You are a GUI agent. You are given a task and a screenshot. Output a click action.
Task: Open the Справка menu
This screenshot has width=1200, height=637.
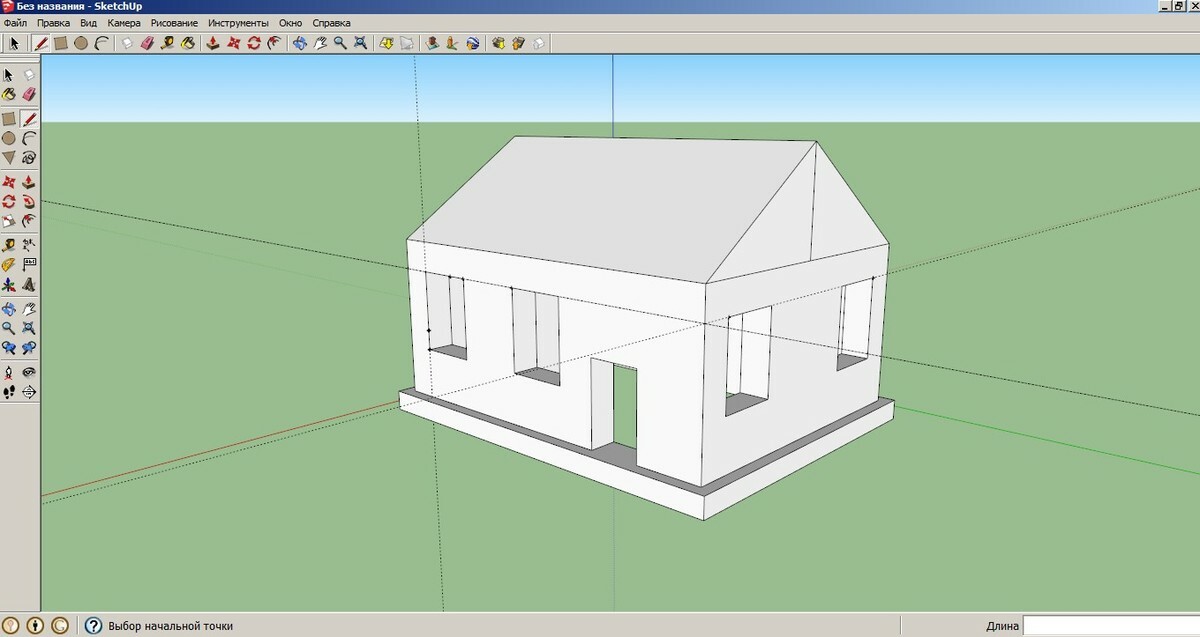[x=331, y=22]
